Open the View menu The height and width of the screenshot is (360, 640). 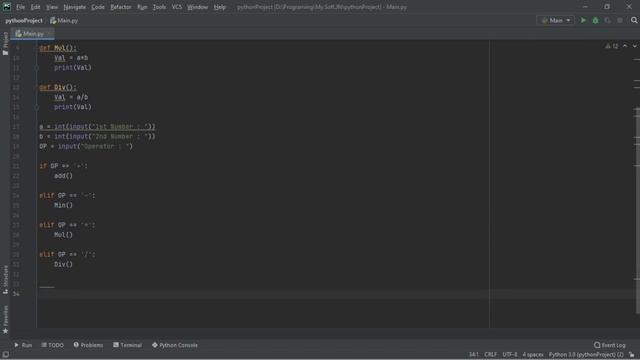coord(52,7)
